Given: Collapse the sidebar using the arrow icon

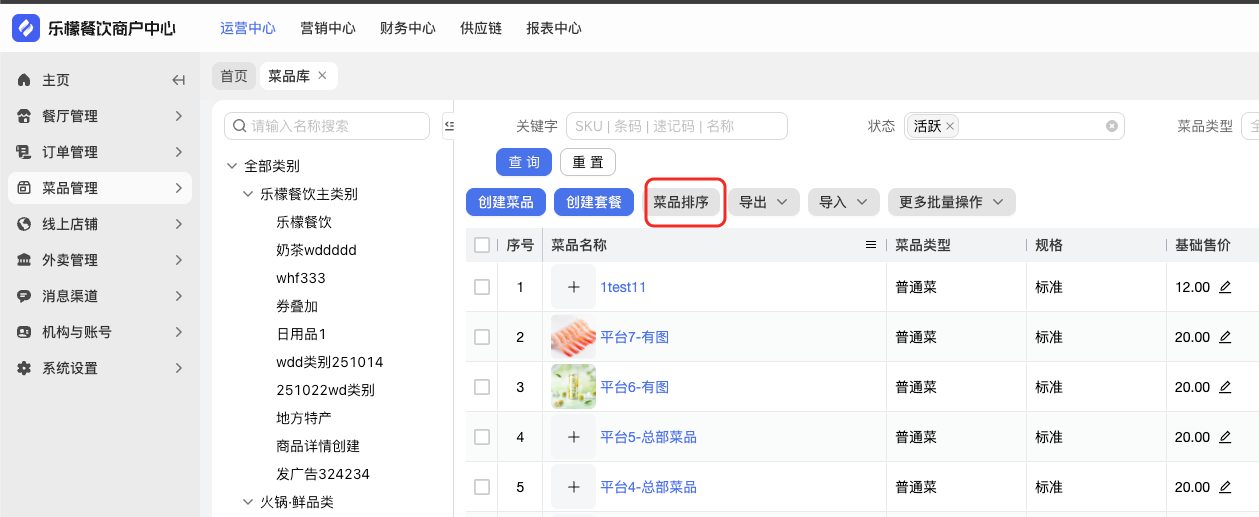Looking at the screenshot, I should [x=179, y=80].
